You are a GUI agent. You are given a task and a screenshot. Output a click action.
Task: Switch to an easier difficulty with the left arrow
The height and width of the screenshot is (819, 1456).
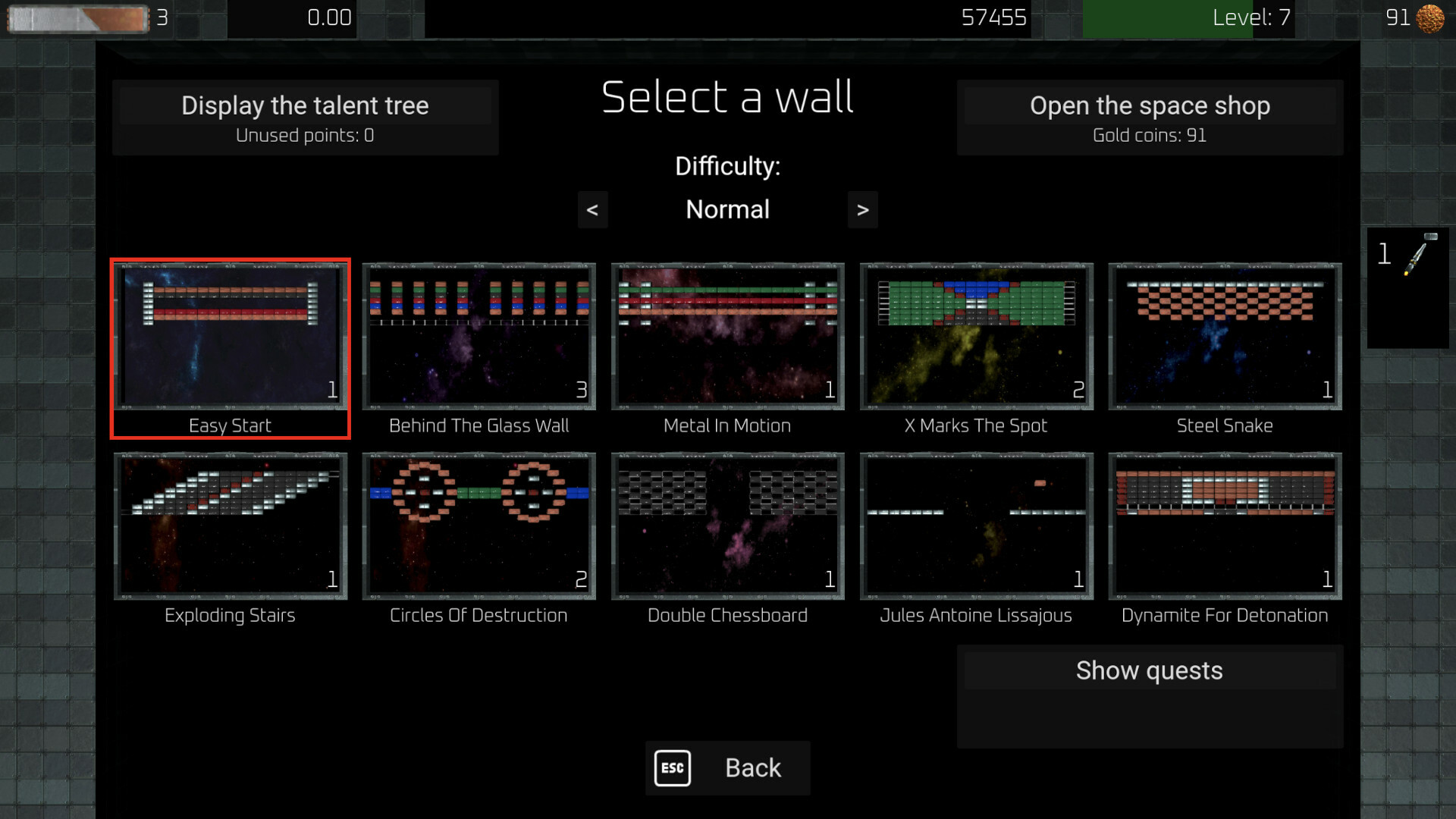[x=592, y=209]
